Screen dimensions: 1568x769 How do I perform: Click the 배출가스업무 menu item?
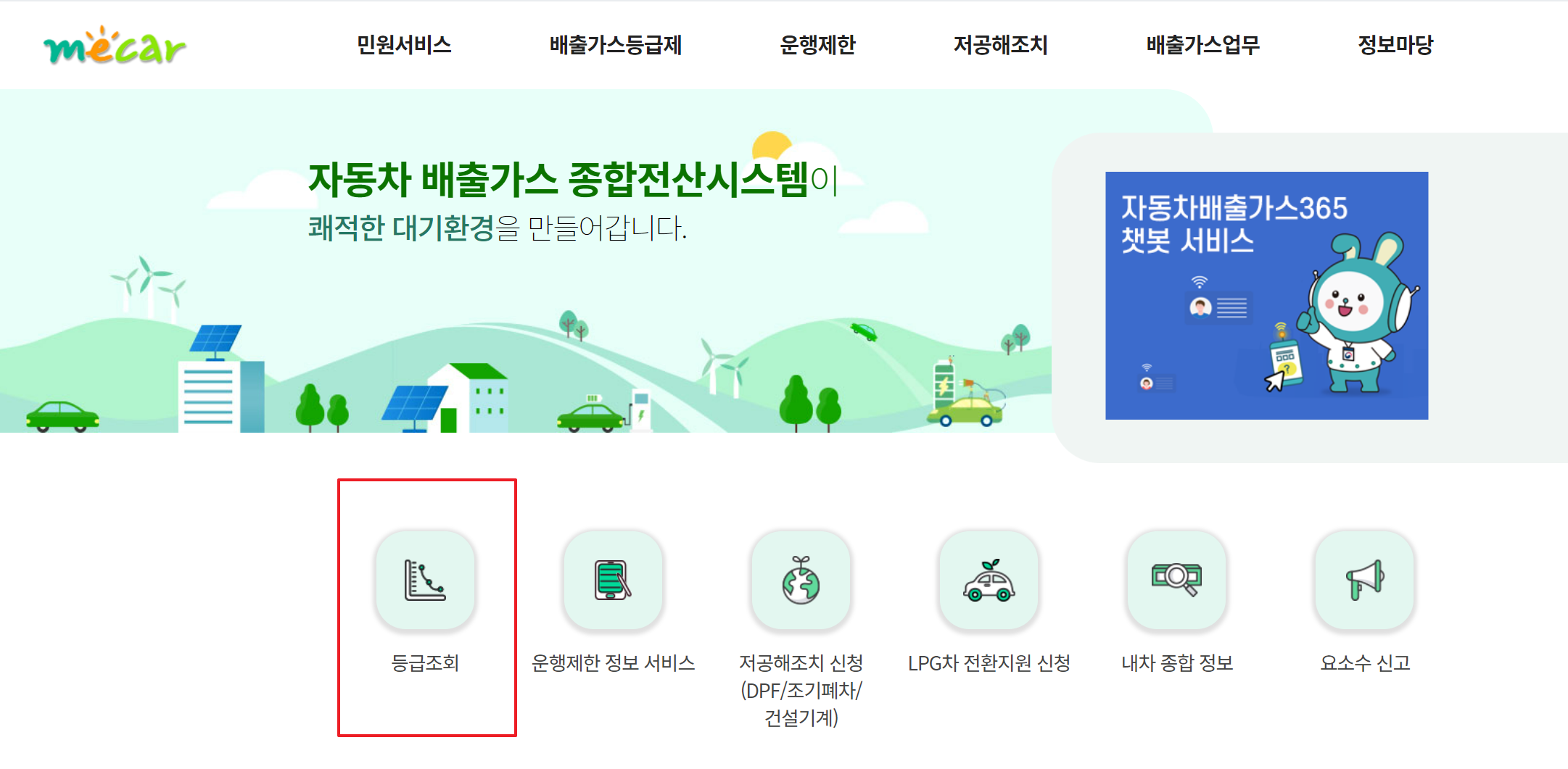click(x=1202, y=45)
